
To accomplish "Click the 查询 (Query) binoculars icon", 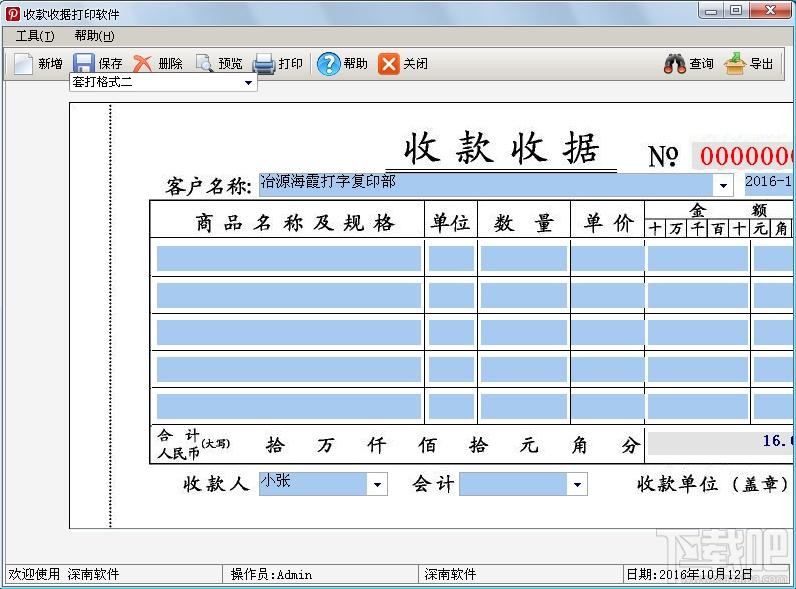I will point(675,64).
